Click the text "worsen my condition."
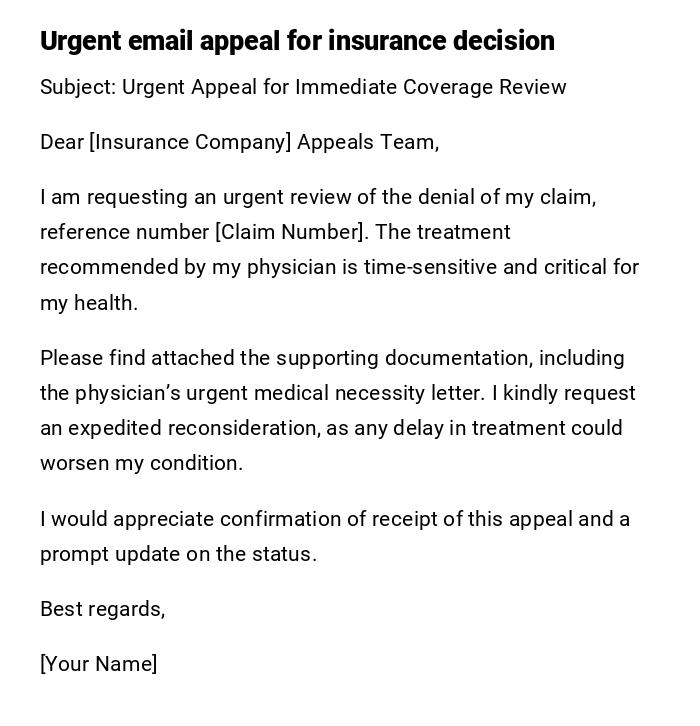The image size is (700, 726). pyautogui.click(x=141, y=463)
